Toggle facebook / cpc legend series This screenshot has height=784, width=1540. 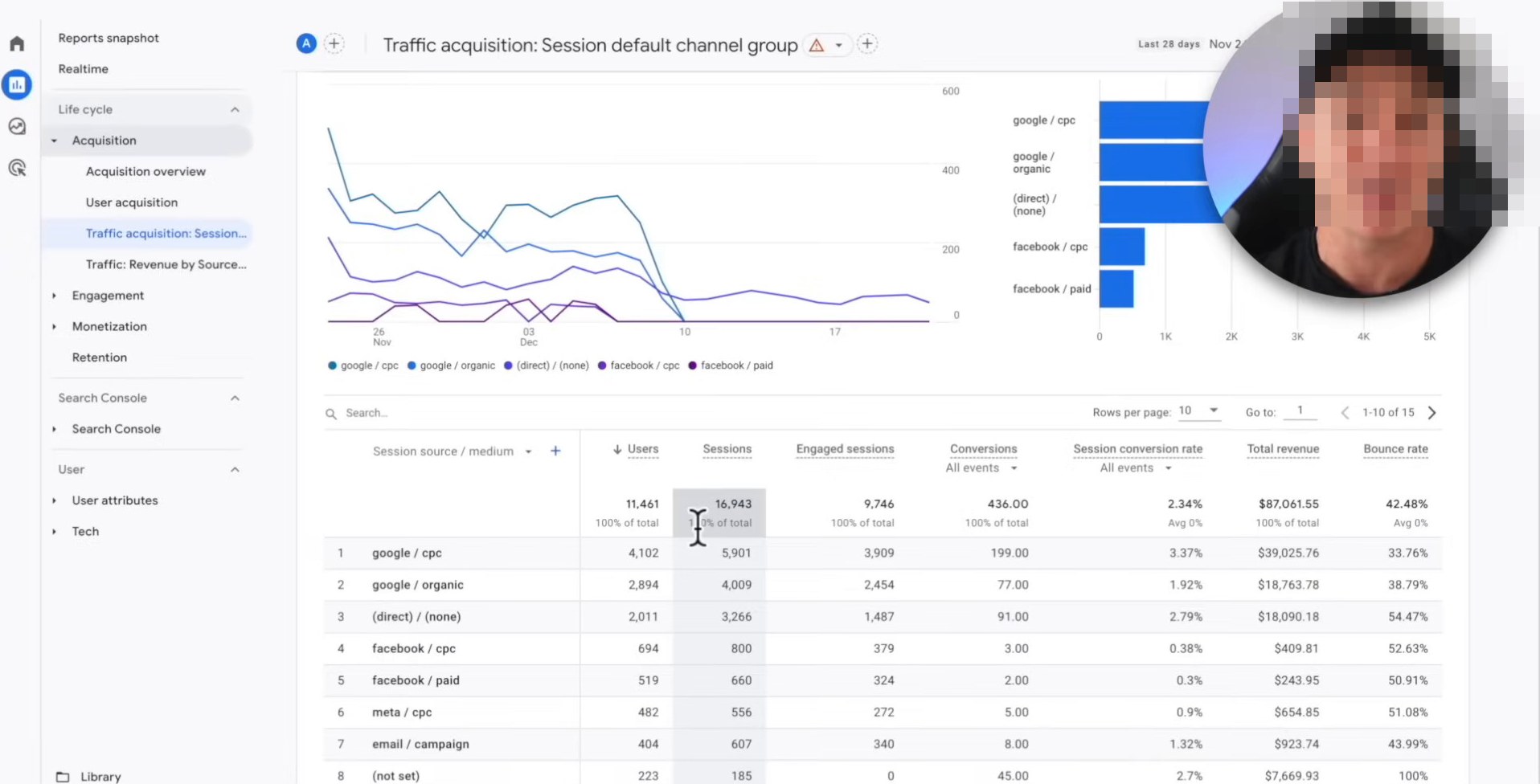point(638,365)
